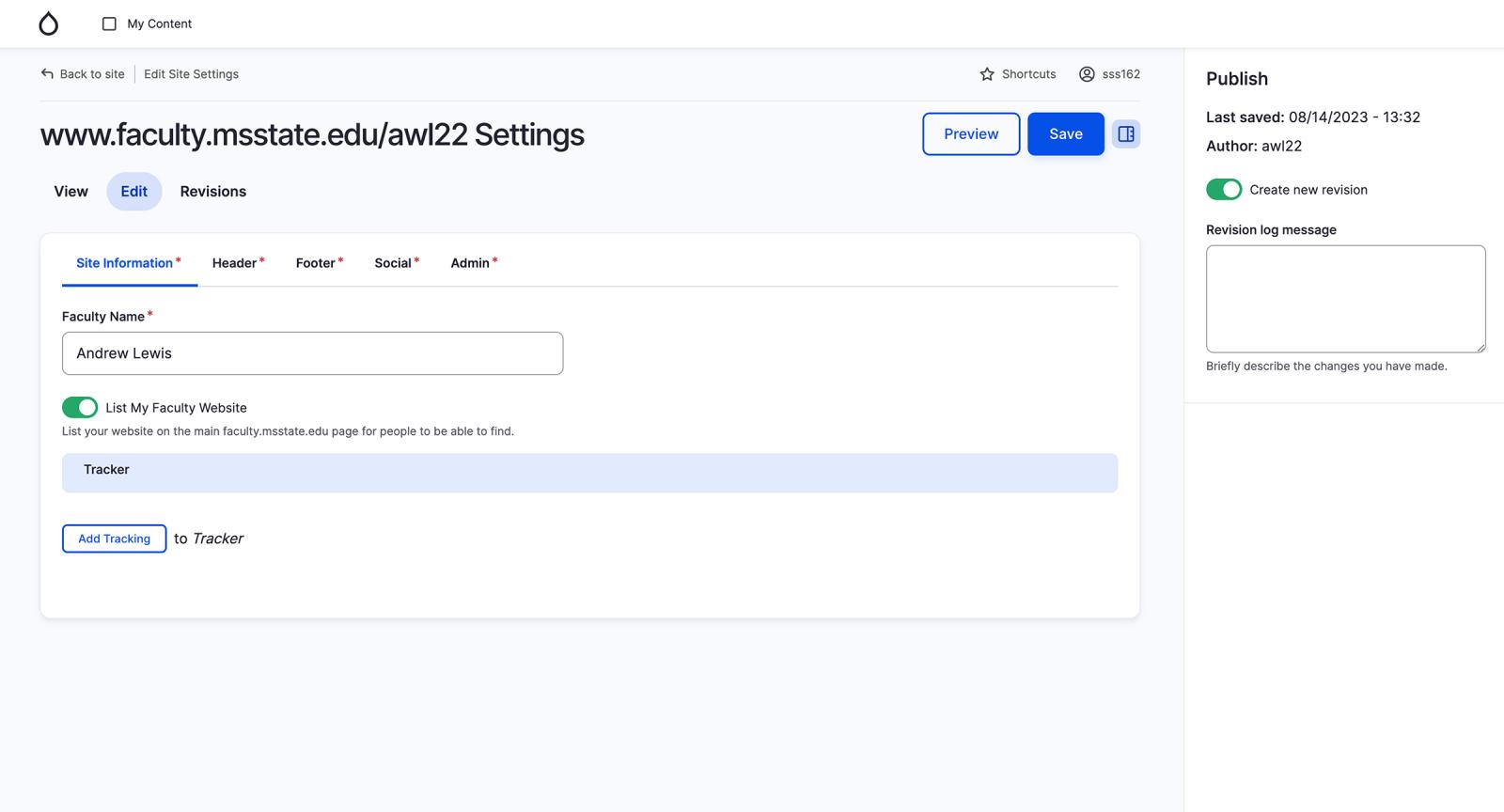The width and height of the screenshot is (1504, 812).
Task: Click the Edit Site Settings breadcrumb link
Action: click(x=191, y=74)
